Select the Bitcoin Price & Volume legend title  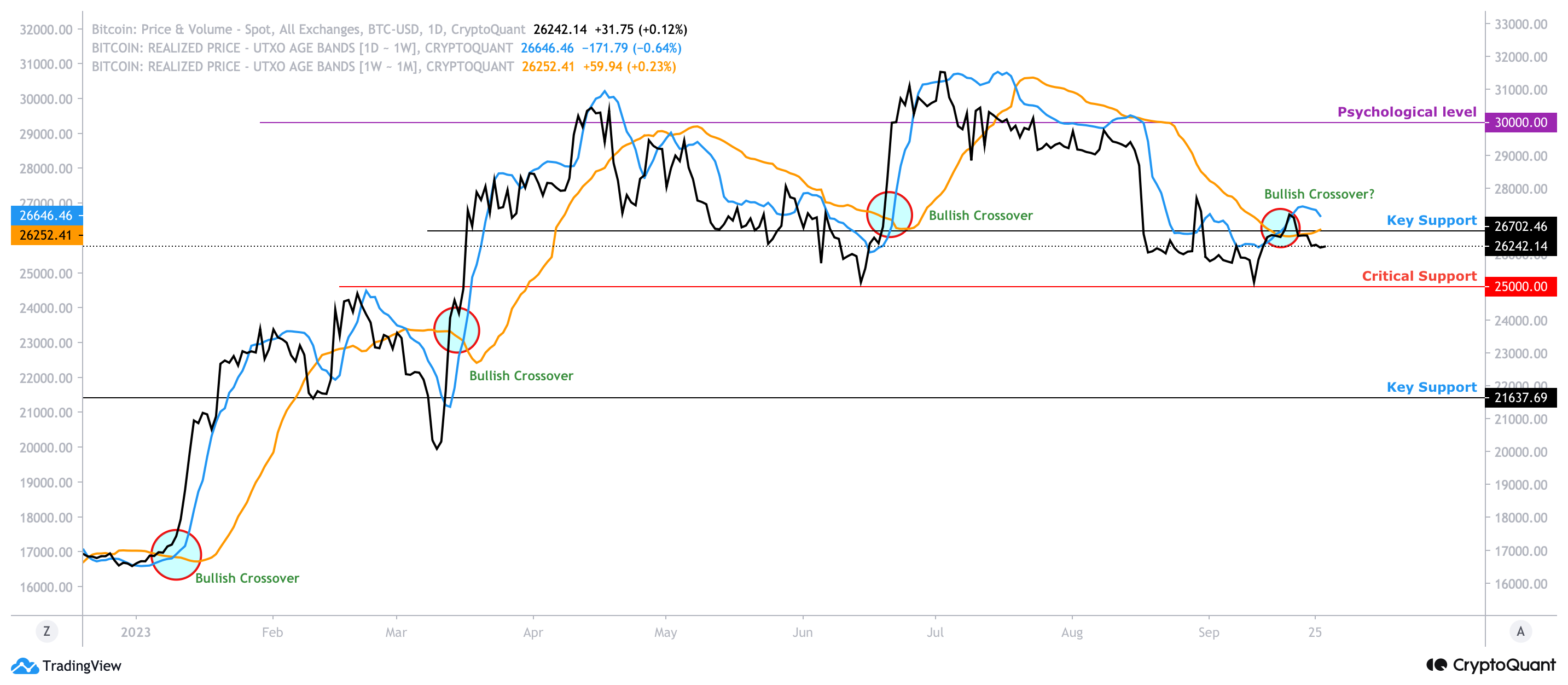pos(308,29)
